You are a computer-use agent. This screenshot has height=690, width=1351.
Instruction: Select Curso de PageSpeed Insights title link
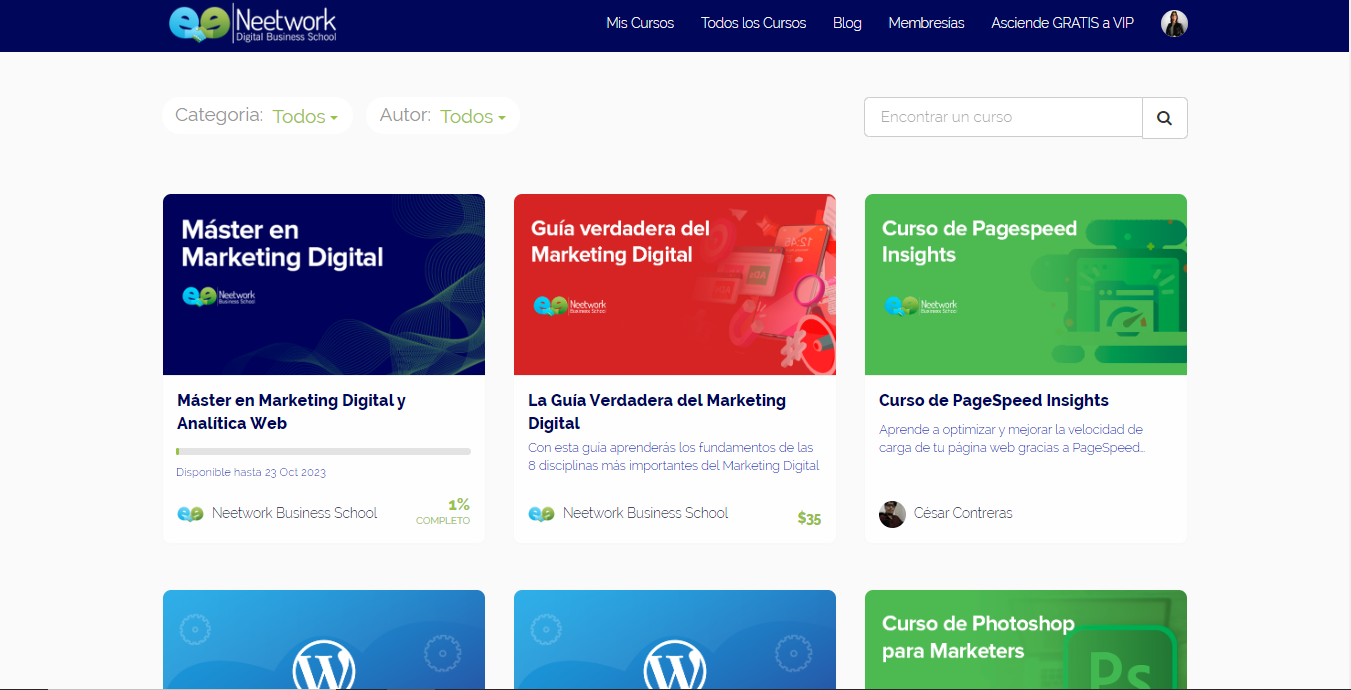coord(993,400)
